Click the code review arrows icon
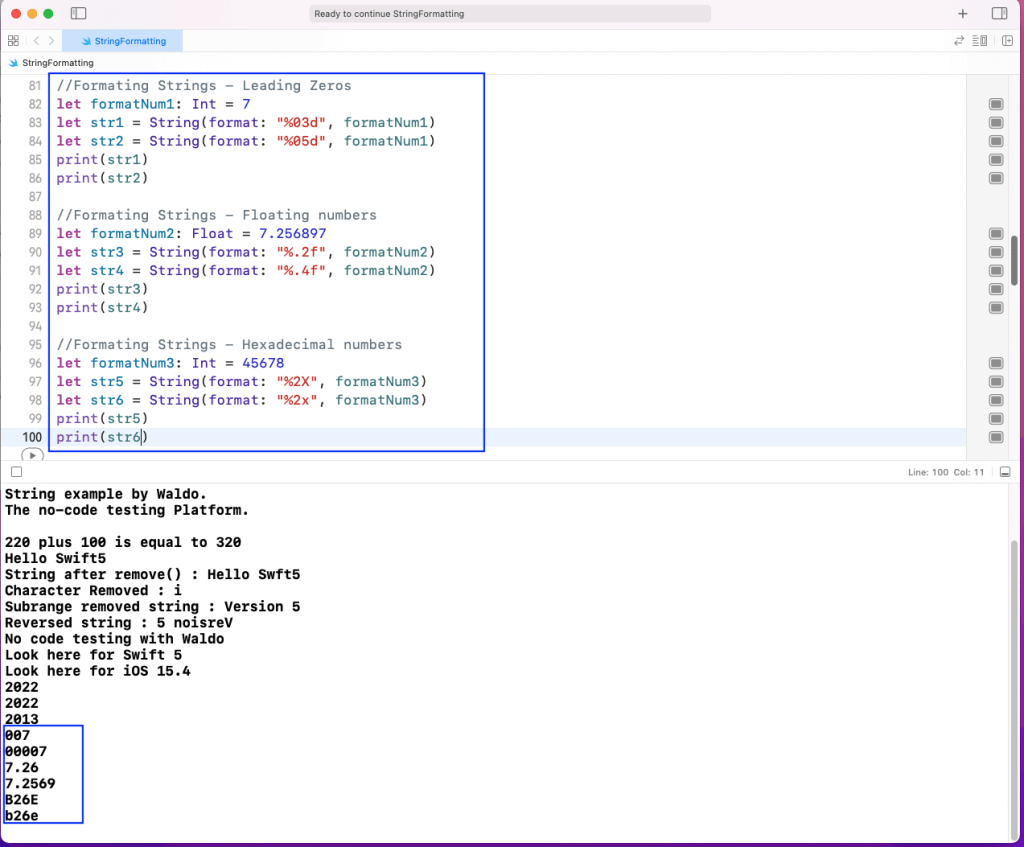1024x847 pixels. click(959, 41)
